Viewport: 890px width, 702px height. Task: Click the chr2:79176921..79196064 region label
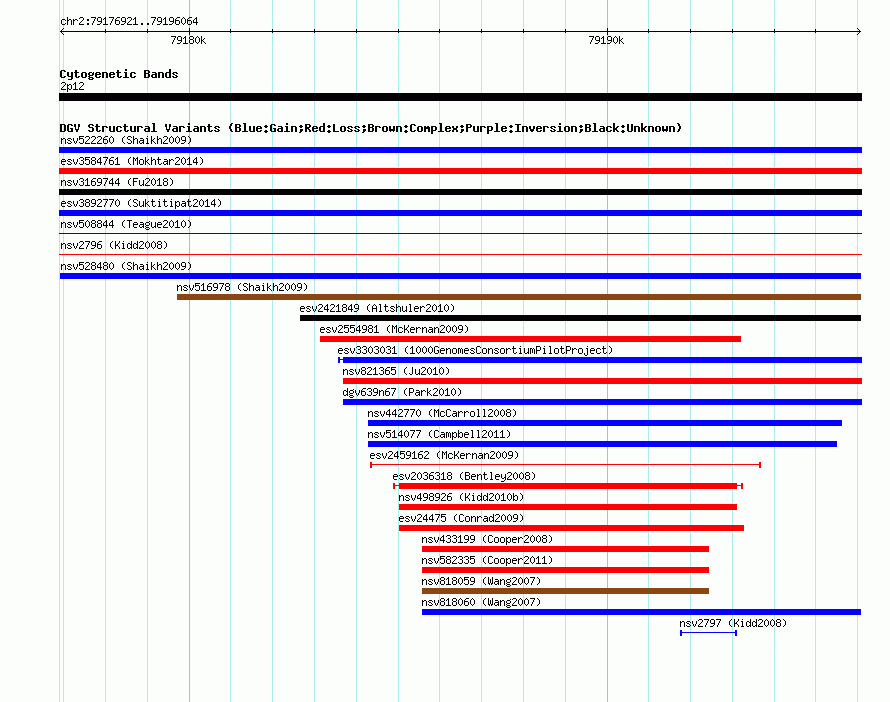pos(129,22)
